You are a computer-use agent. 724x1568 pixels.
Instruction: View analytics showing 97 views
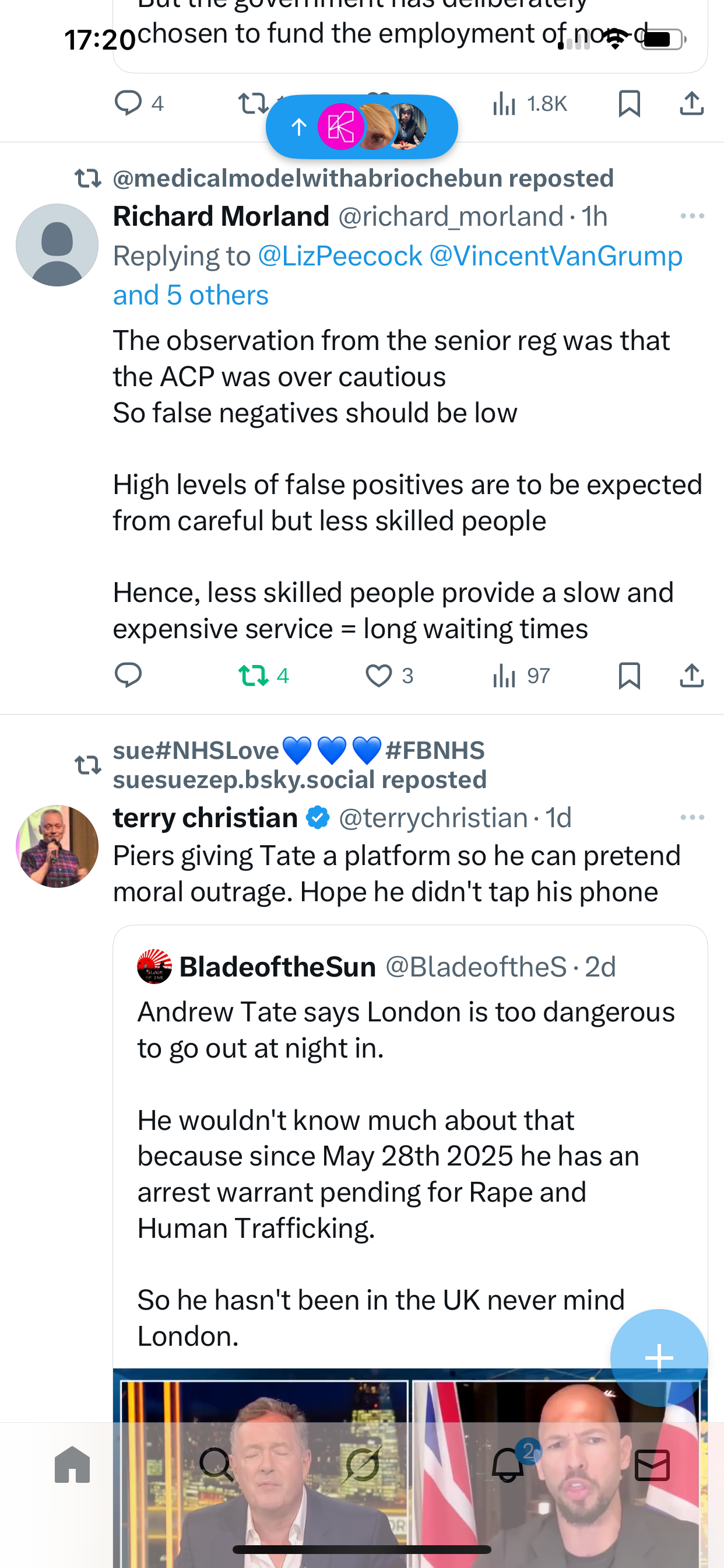pyautogui.click(x=521, y=675)
